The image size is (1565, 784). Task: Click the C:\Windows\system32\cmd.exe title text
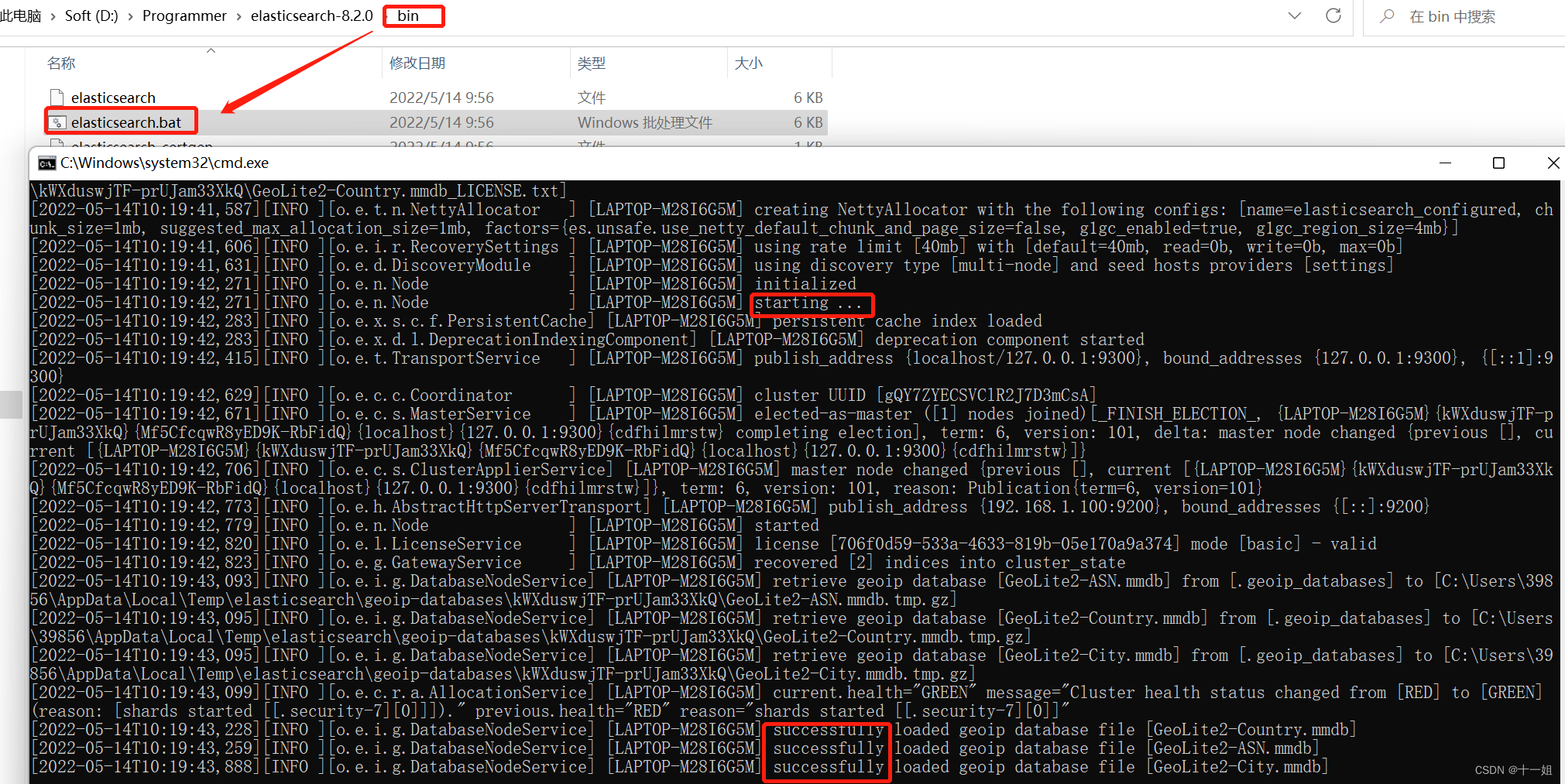tap(165, 163)
